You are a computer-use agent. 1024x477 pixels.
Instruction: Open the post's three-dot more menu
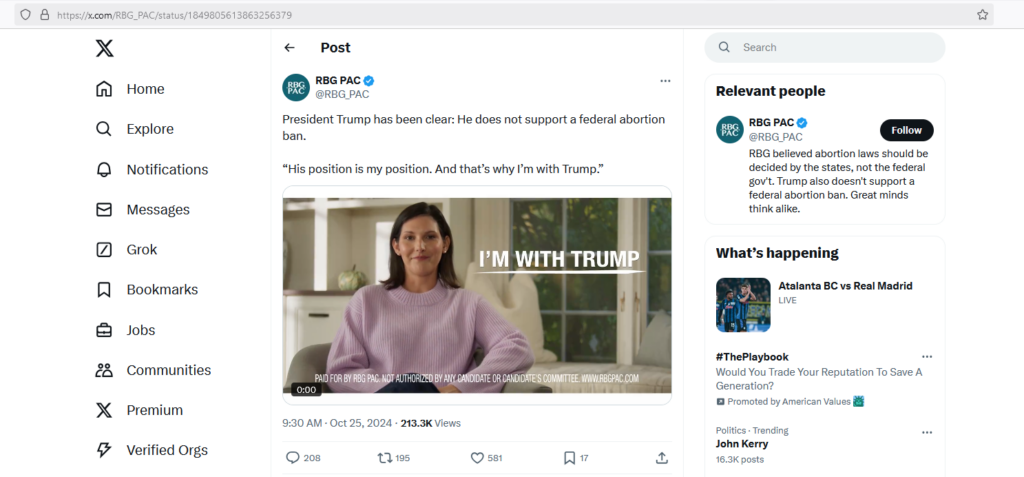[665, 80]
